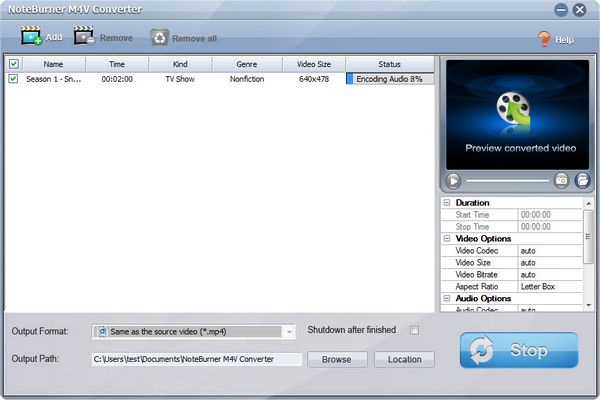Click the Add label in toolbar
This screenshot has width=600, height=400.
54,37
